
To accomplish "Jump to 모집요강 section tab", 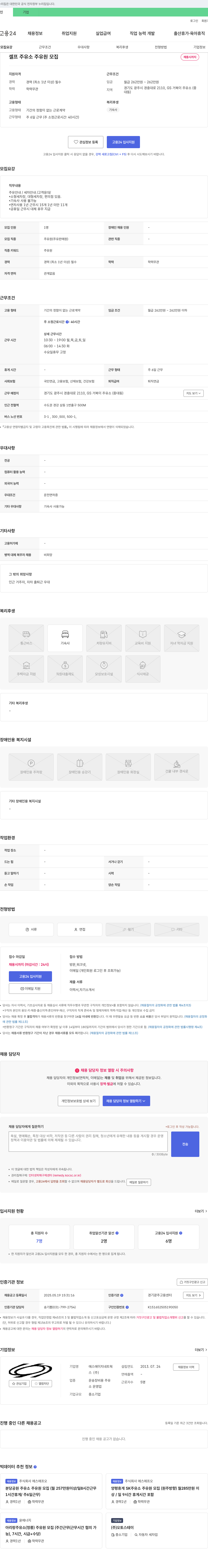I will click(x=6, y=47).
